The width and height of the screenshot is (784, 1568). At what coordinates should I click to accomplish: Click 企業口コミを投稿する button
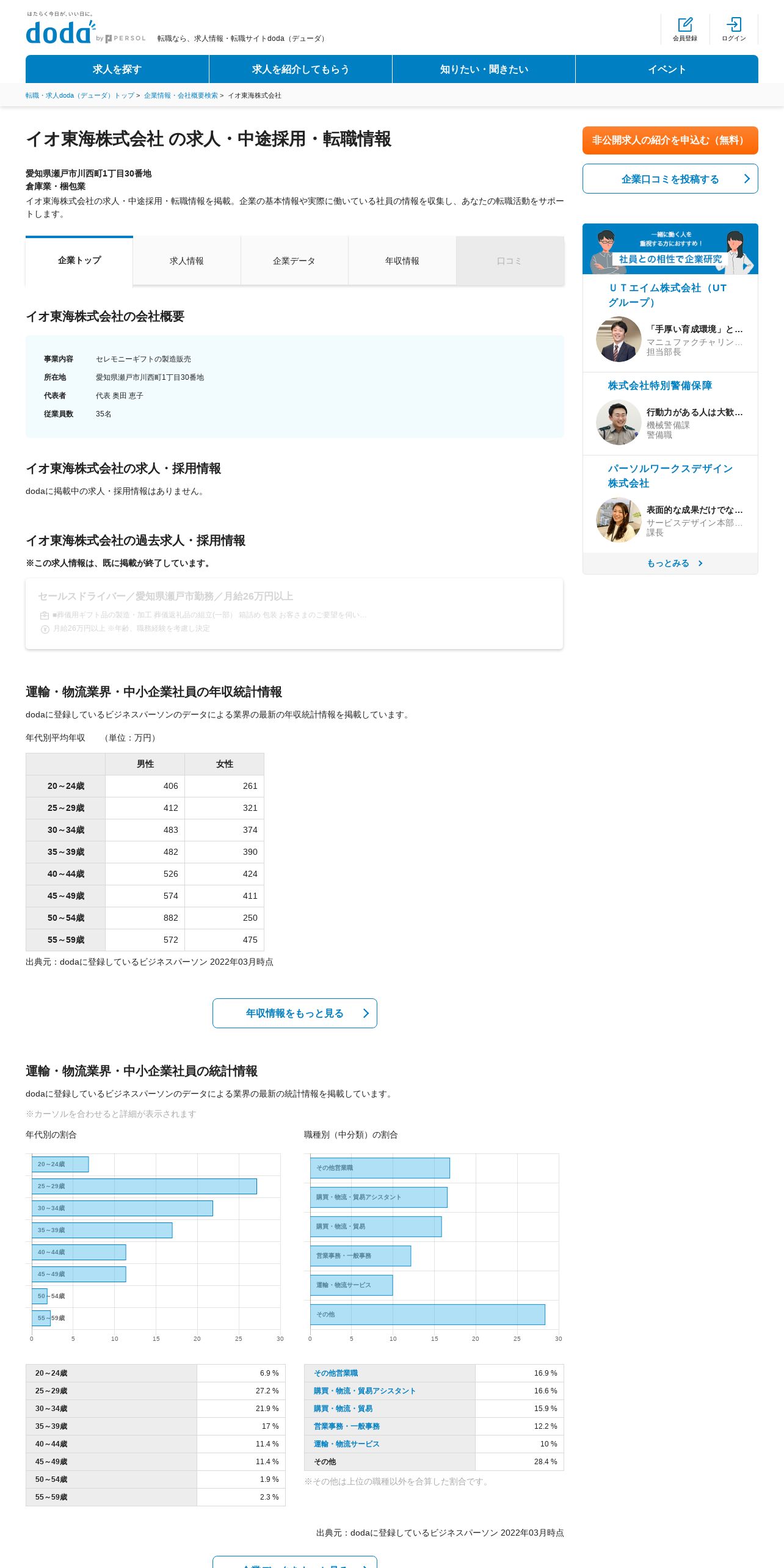tap(670, 179)
